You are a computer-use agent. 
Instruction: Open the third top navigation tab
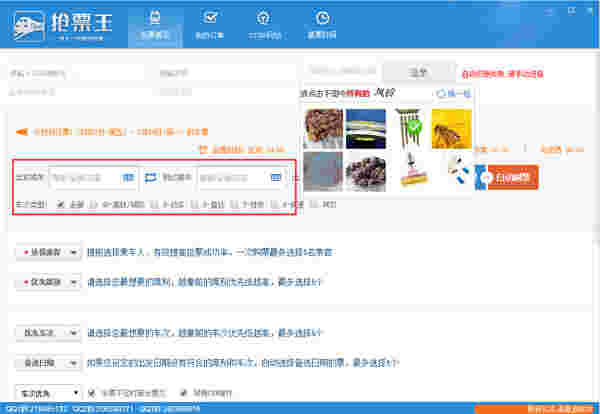[264, 25]
